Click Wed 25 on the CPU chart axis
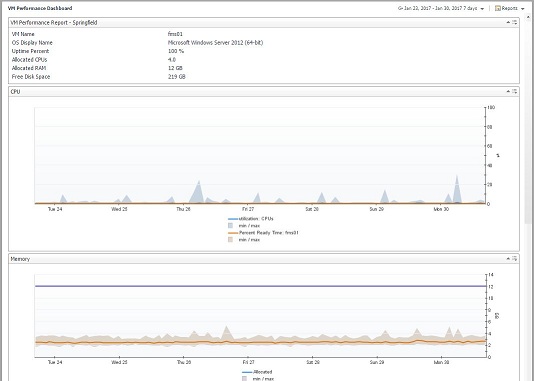 (119, 209)
